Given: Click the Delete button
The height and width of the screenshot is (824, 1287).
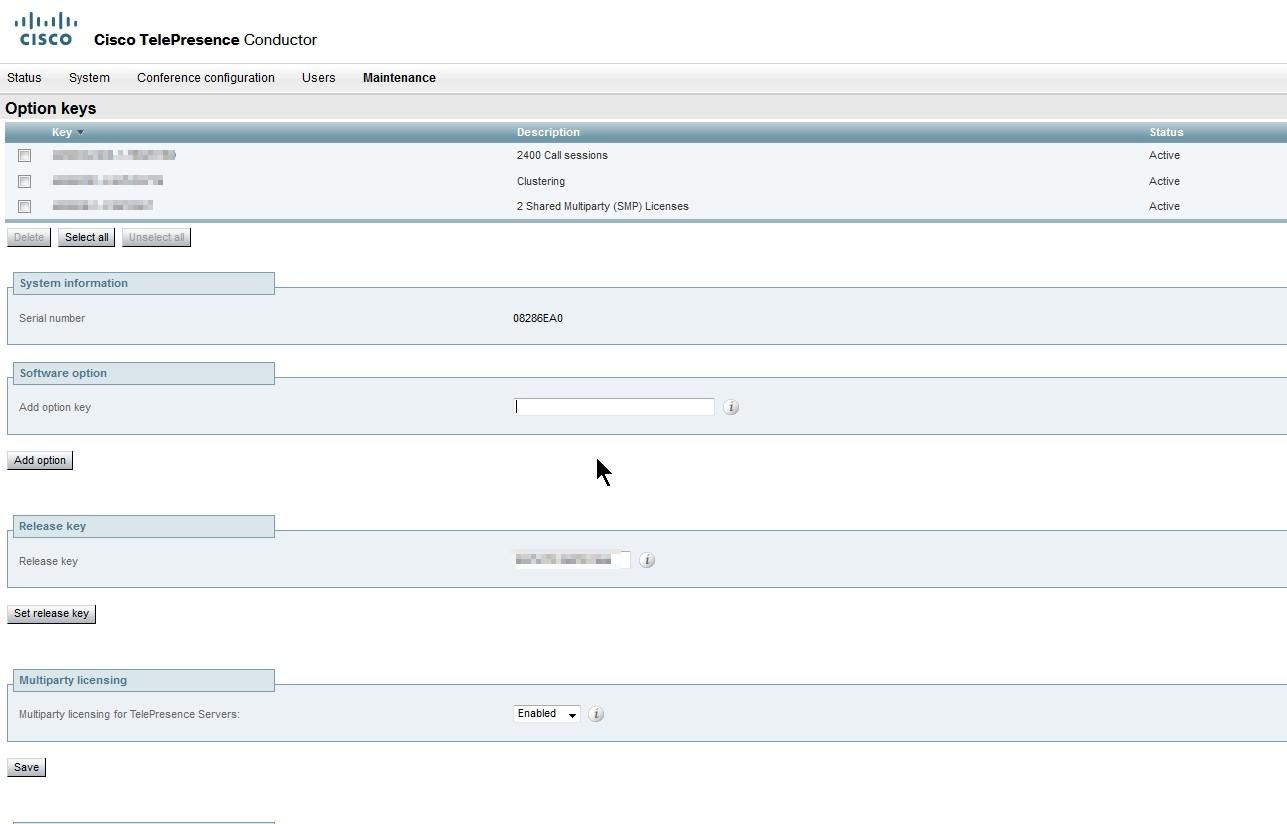Looking at the screenshot, I should click(29, 237).
